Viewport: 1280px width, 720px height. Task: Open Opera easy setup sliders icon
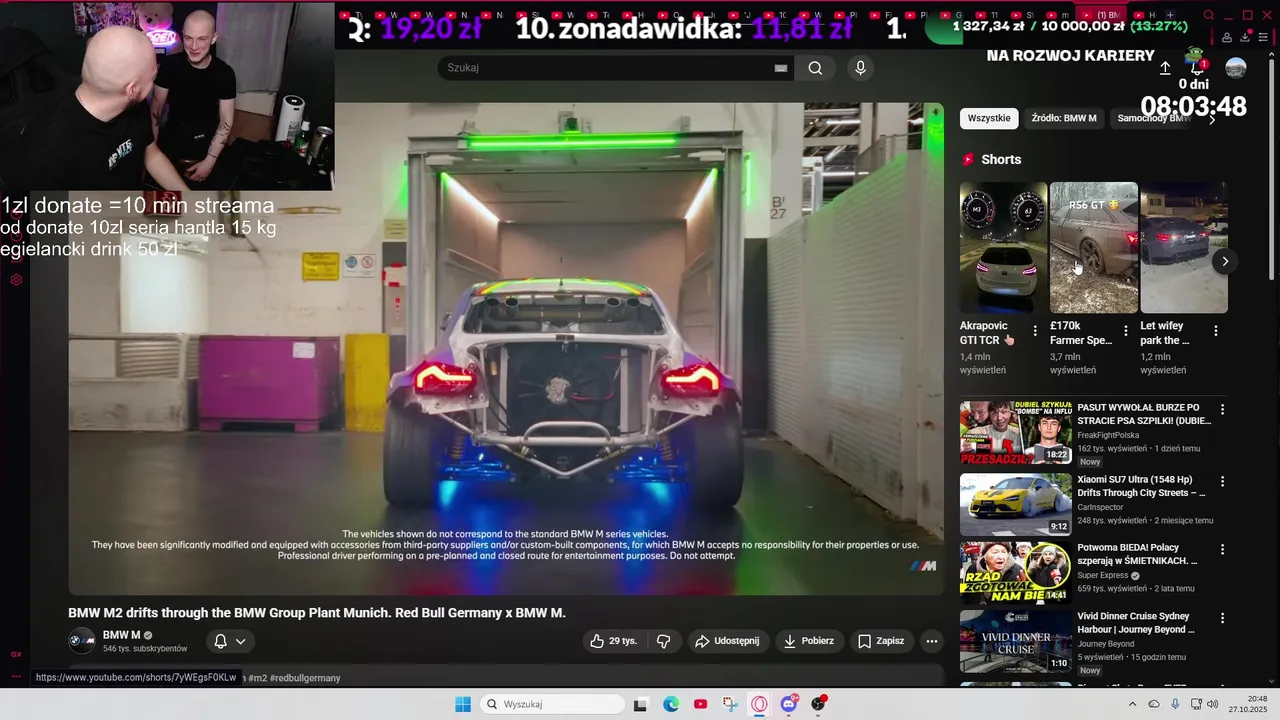pyautogui.click(x=1264, y=37)
